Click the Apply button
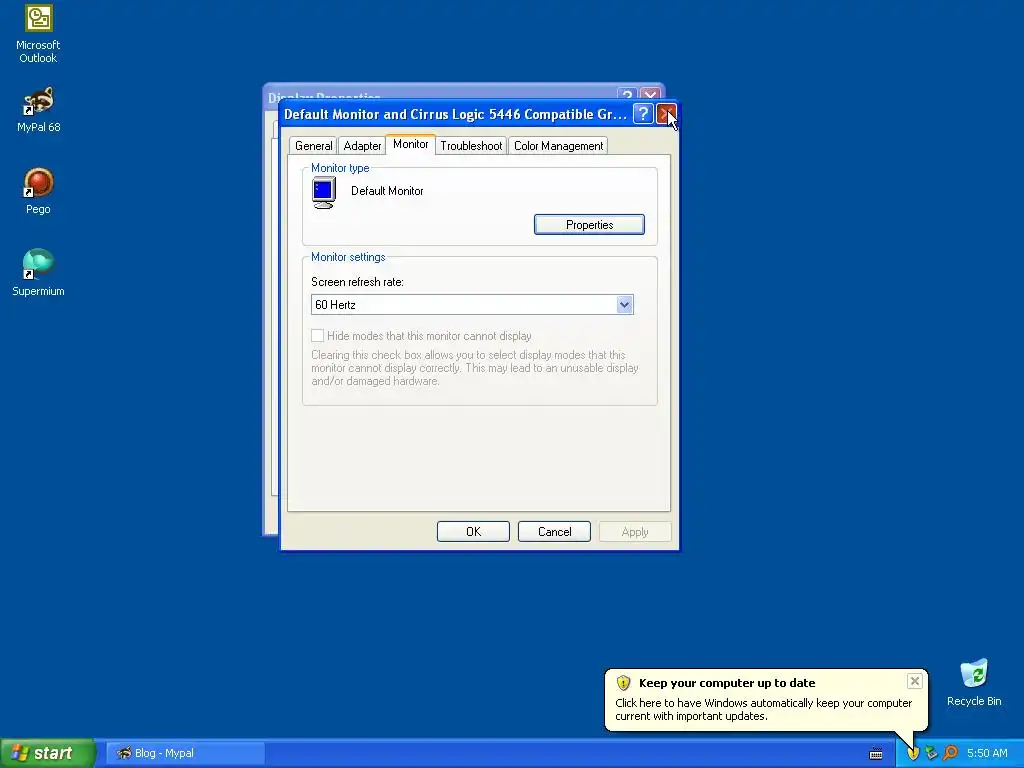1024x768 pixels. (635, 532)
